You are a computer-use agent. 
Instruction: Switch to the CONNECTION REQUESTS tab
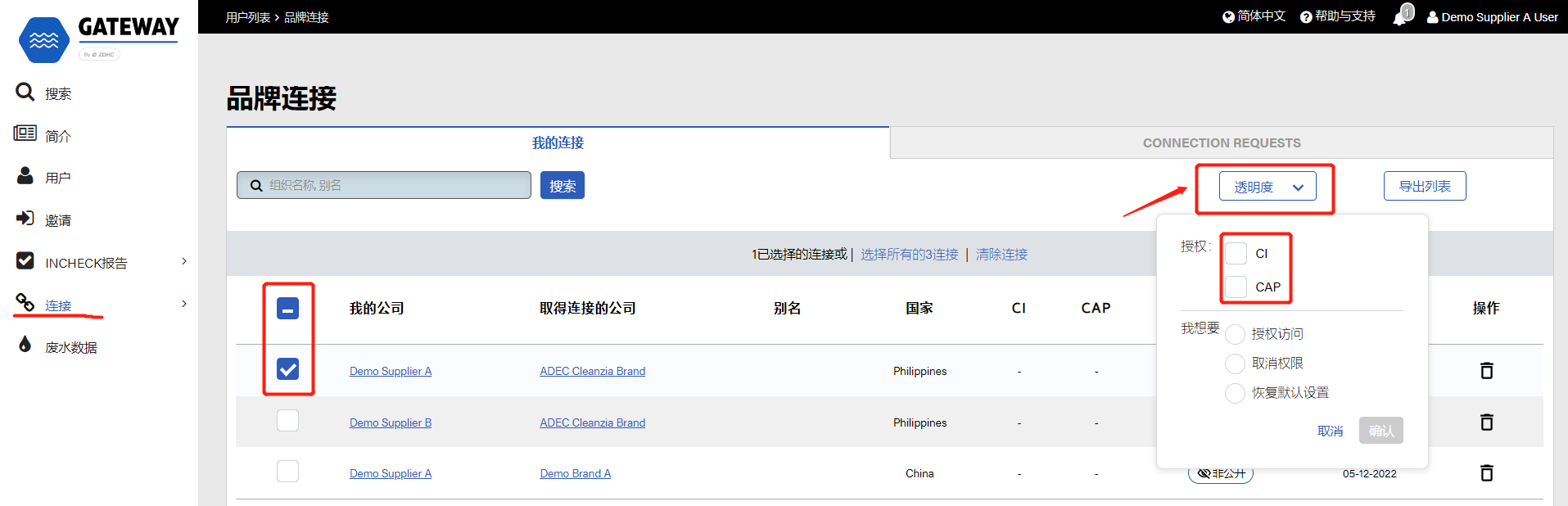click(1222, 142)
